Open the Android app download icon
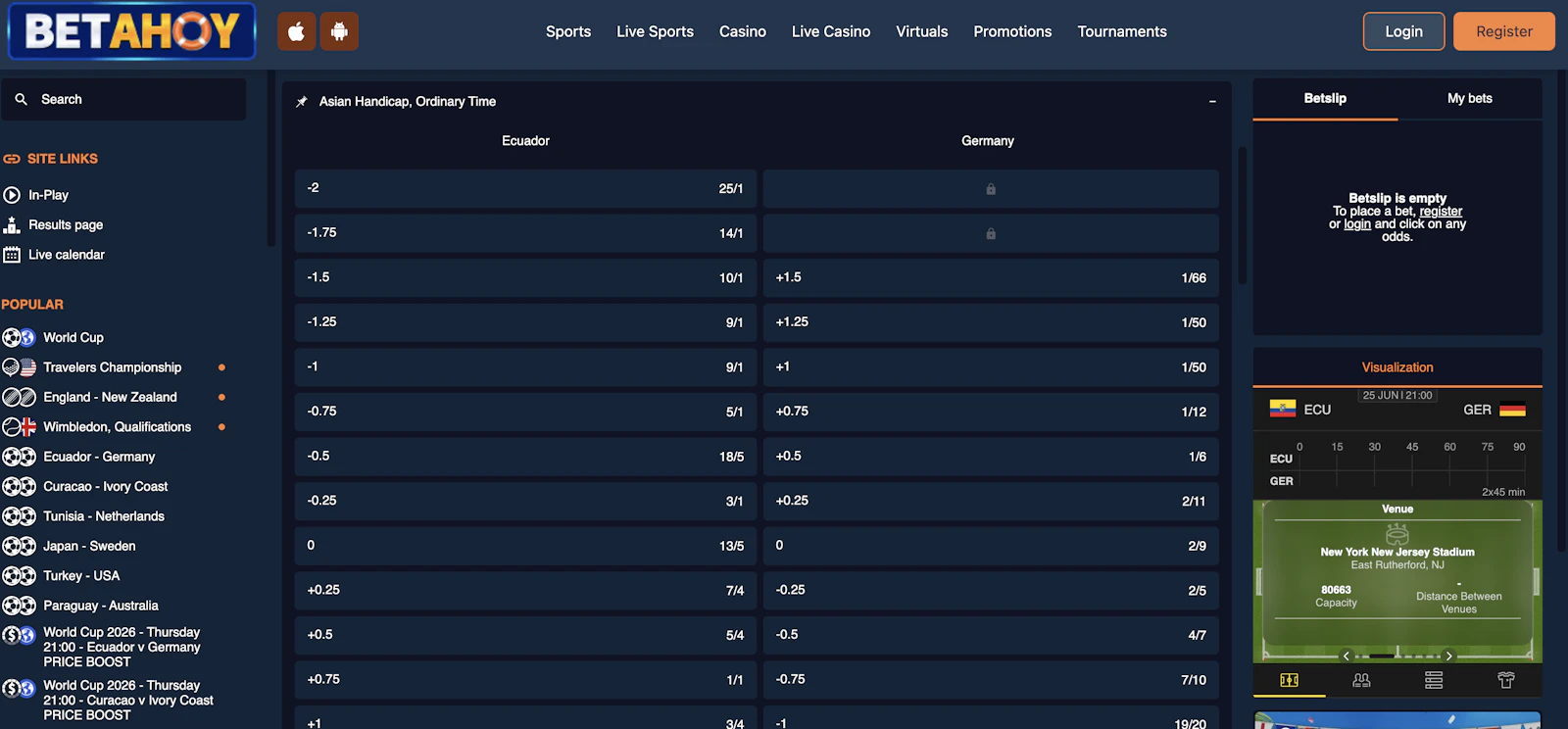Image resolution: width=1568 pixels, height=729 pixels. click(x=339, y=31)
